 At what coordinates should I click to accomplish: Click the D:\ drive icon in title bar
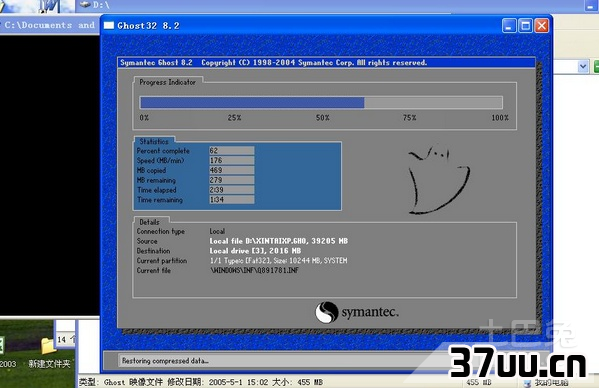[85, 5]
